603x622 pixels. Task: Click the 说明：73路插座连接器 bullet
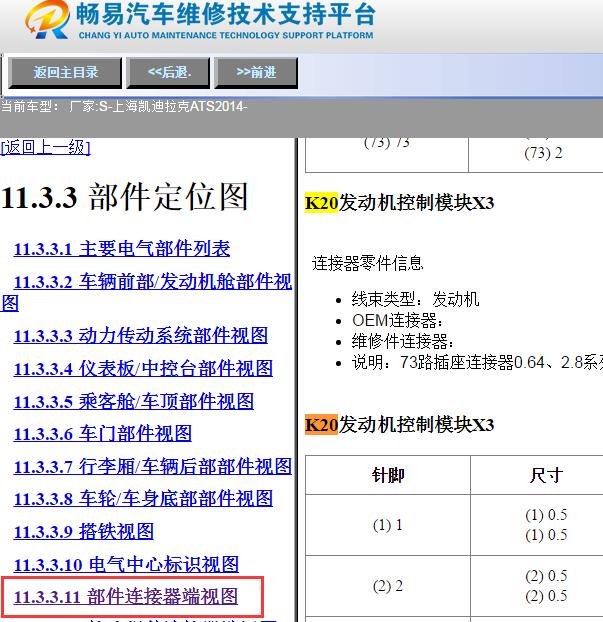click(x=477, y=362)
